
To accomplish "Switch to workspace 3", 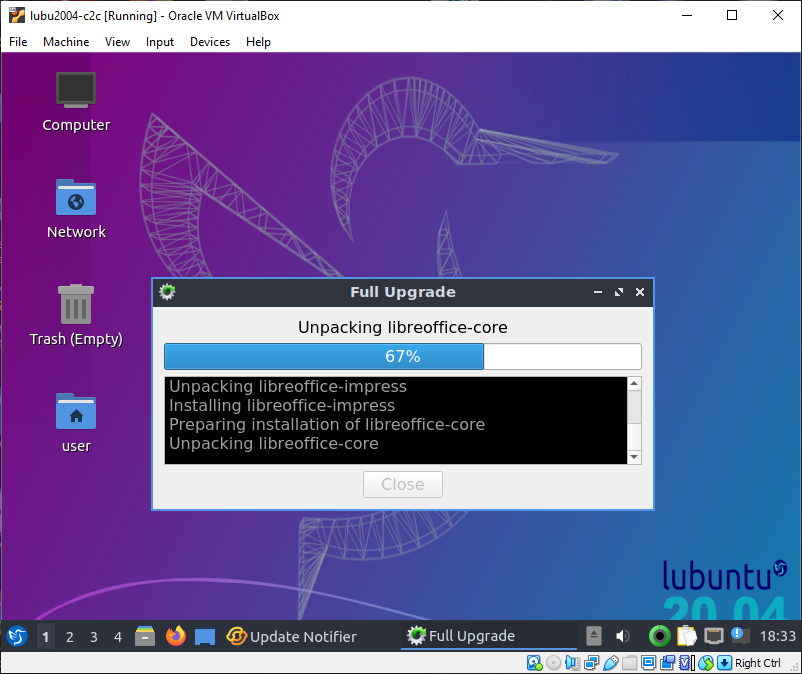I will tap(94, 637).
